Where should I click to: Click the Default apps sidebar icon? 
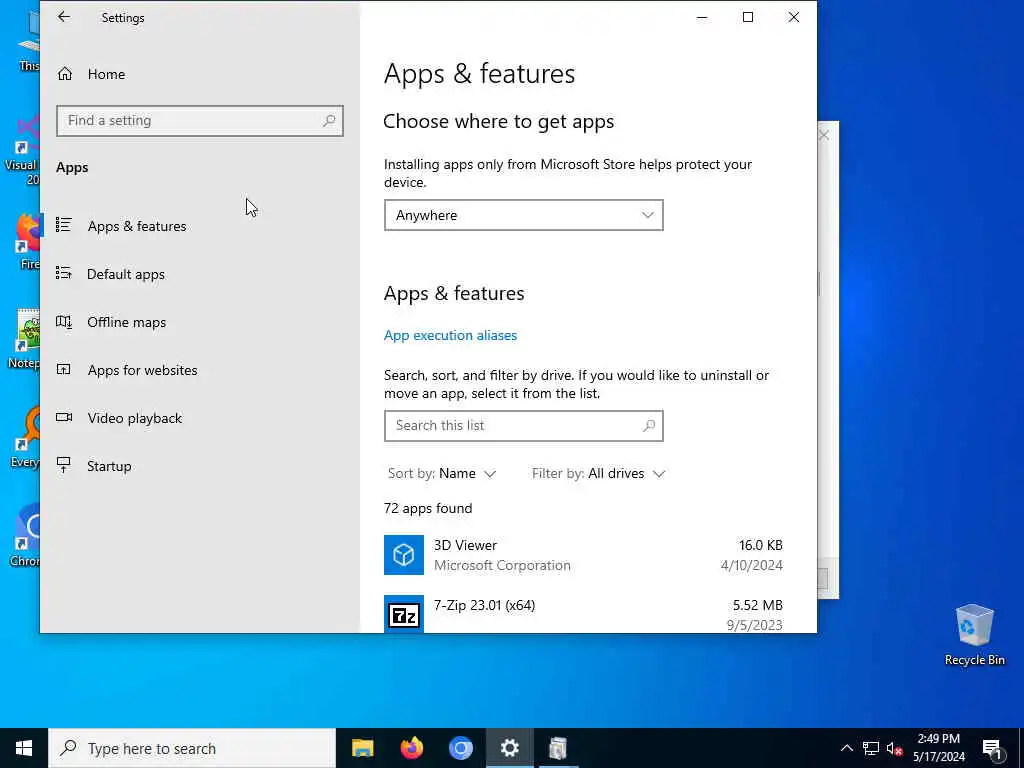point(63,273)
